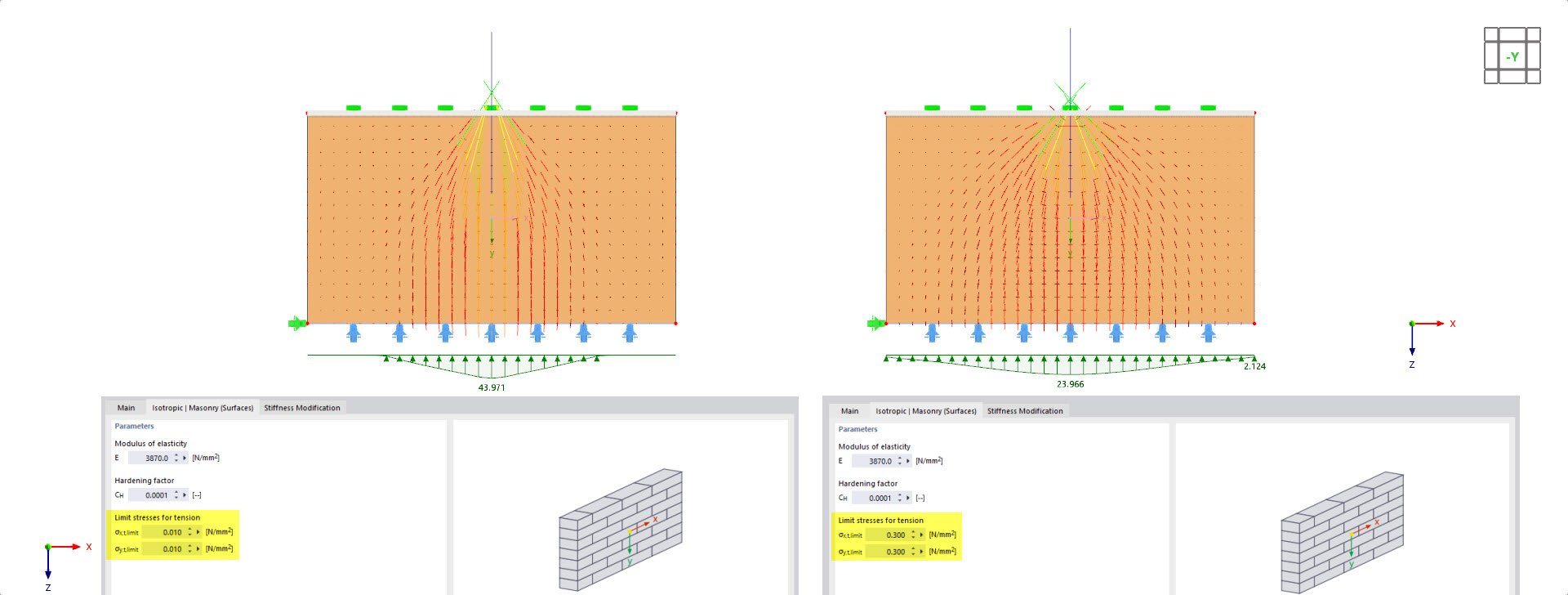This screenshot has width=1568, height=595.
Task: Click the contact stress value 43.971
Action: pyautogui.click(x=492, y=388)
